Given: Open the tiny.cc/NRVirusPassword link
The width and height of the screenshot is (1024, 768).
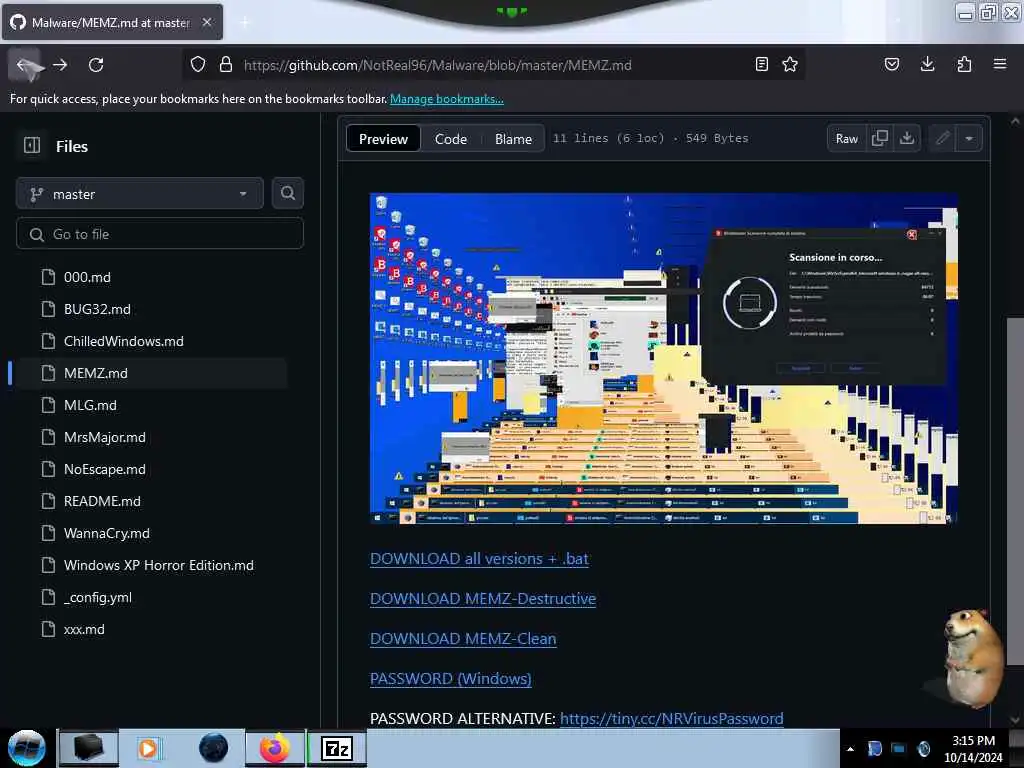Looking at the screenshot, I should pyautogui.click(x=671, y=718).
